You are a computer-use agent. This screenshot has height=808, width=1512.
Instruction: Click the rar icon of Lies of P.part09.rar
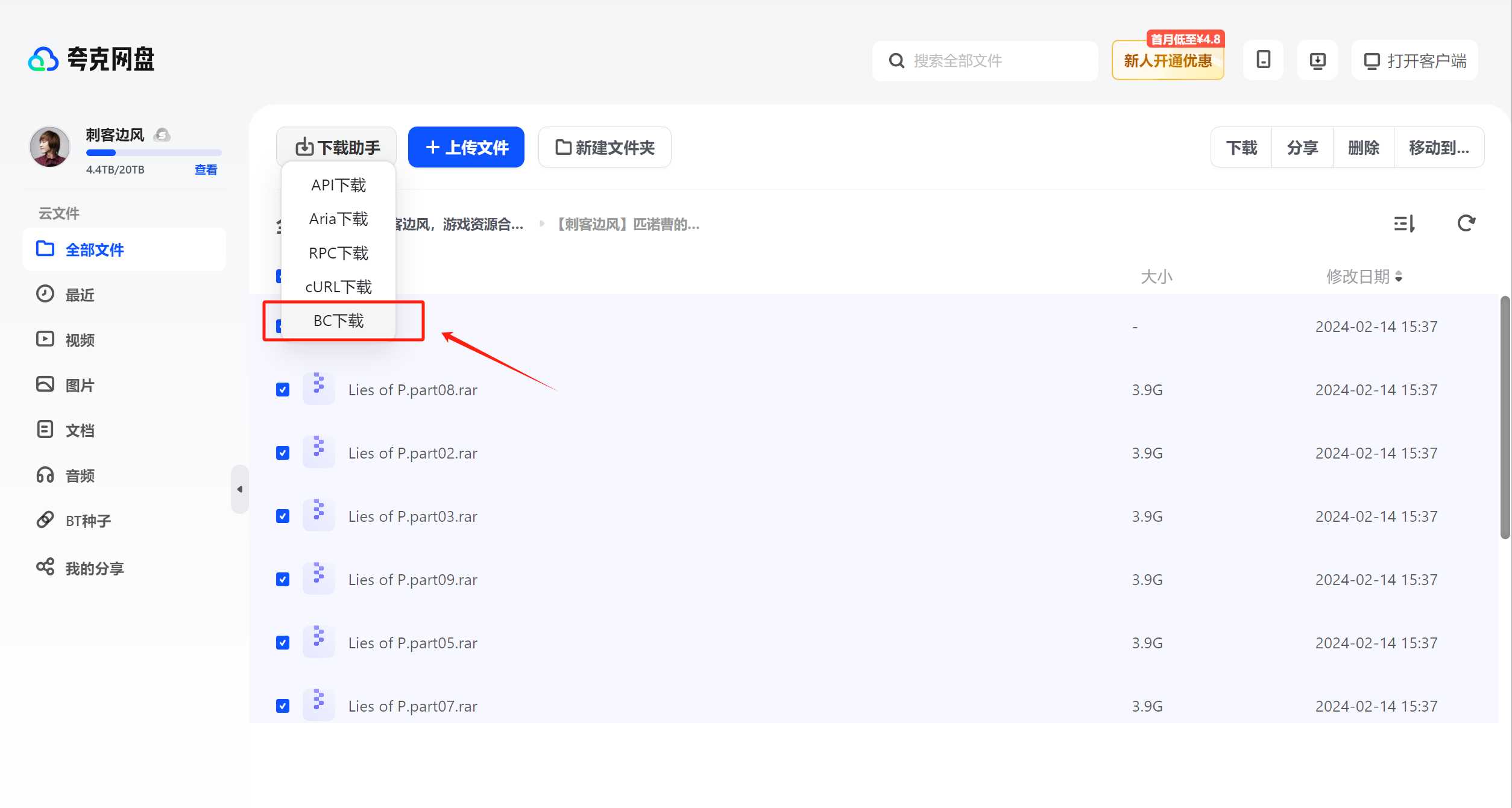coord(318,578)
